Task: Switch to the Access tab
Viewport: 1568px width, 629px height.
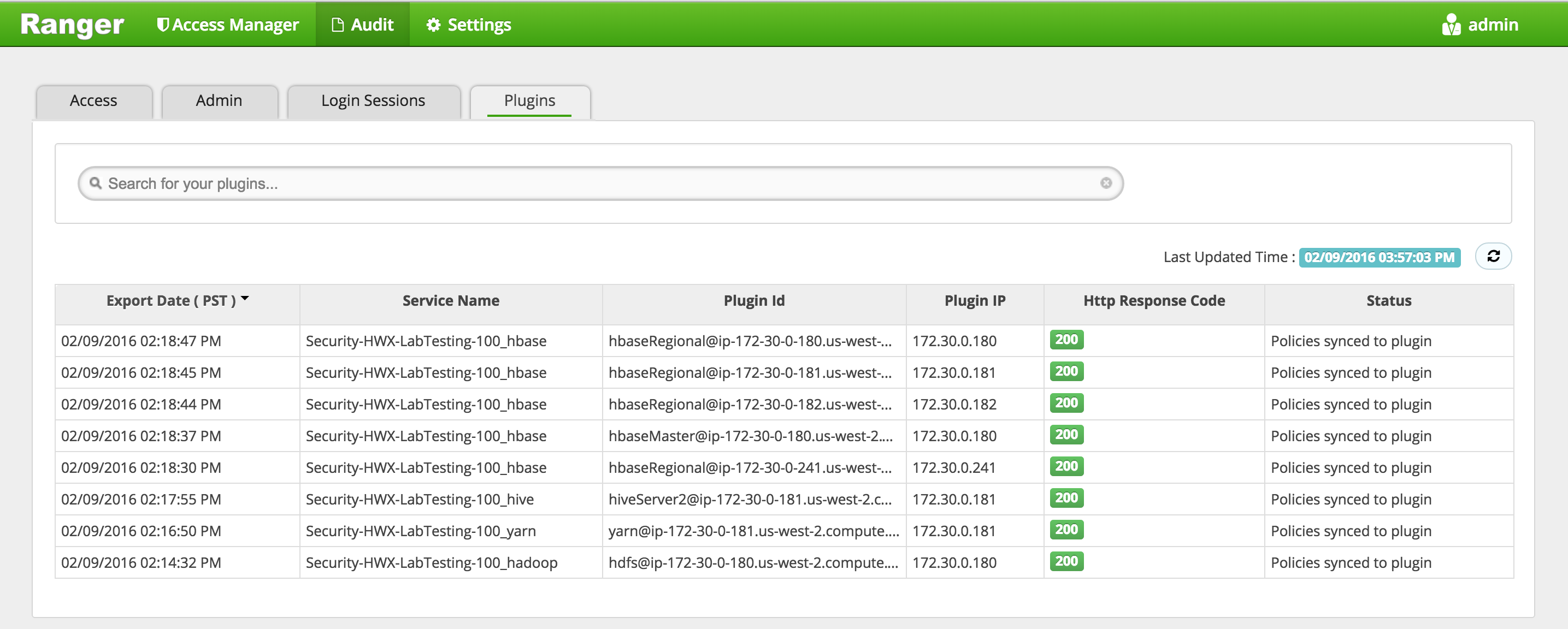Action: coord(93,101)
